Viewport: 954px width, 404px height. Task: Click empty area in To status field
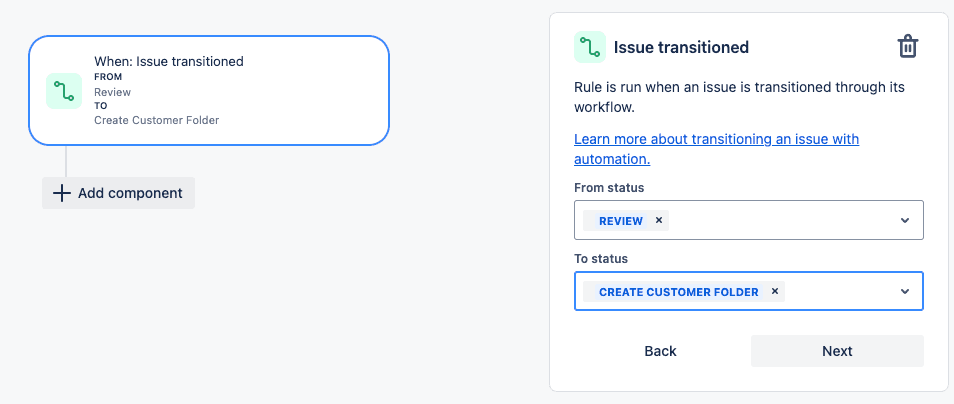click(840, 291)
